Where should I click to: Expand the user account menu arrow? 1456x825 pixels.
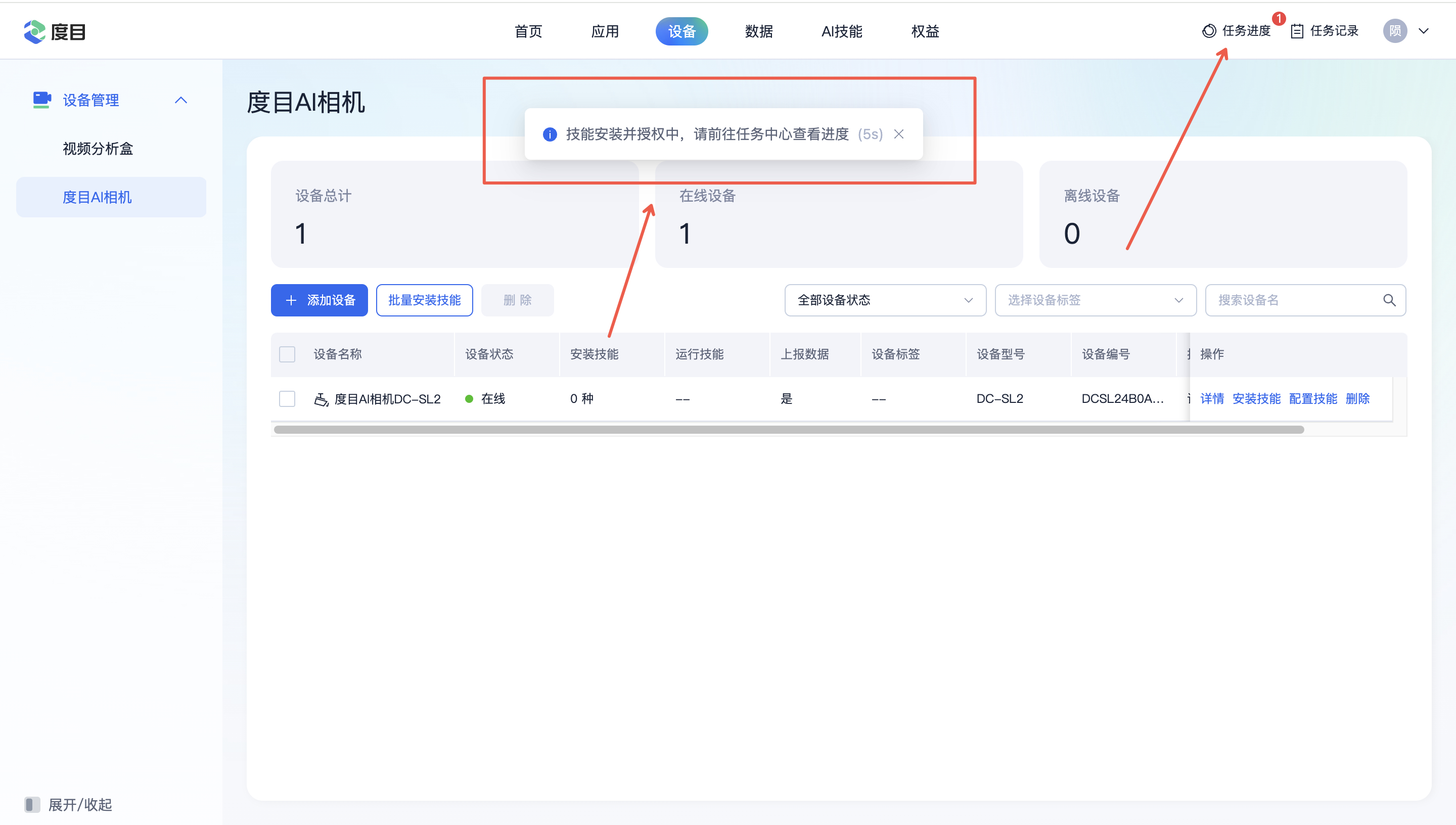click(x=1423, y=31)
